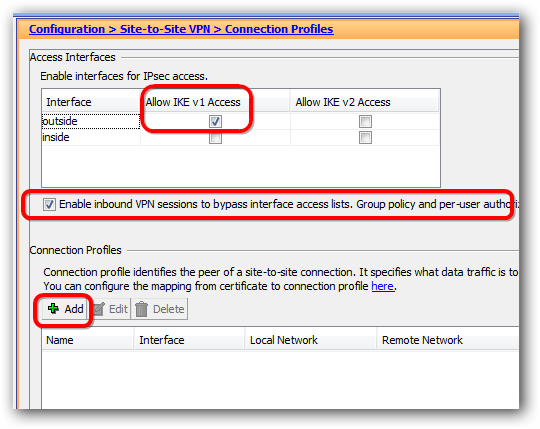Enable IKE v2 access for inside interface

pos(365,137)
